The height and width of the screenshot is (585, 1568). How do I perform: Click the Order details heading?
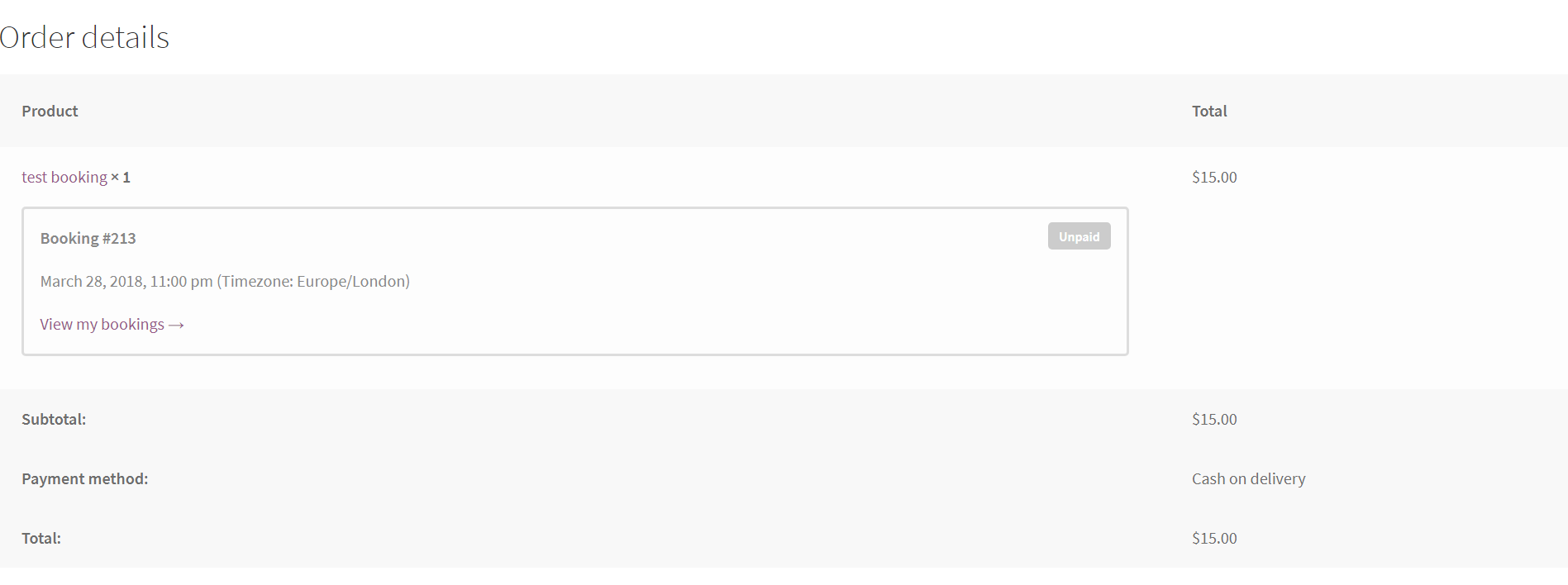tap(84, 38)
